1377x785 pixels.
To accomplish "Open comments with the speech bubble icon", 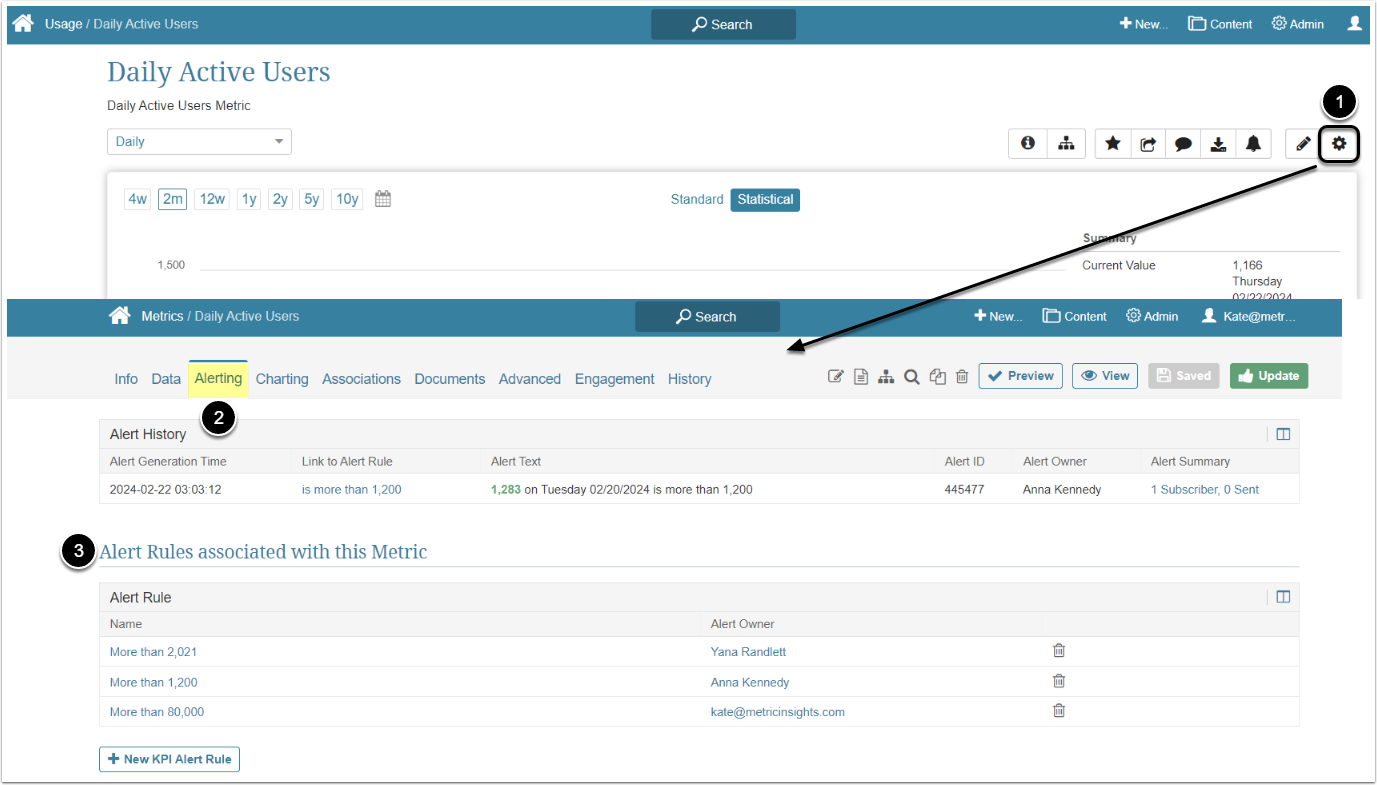I will coord(1183,144).
